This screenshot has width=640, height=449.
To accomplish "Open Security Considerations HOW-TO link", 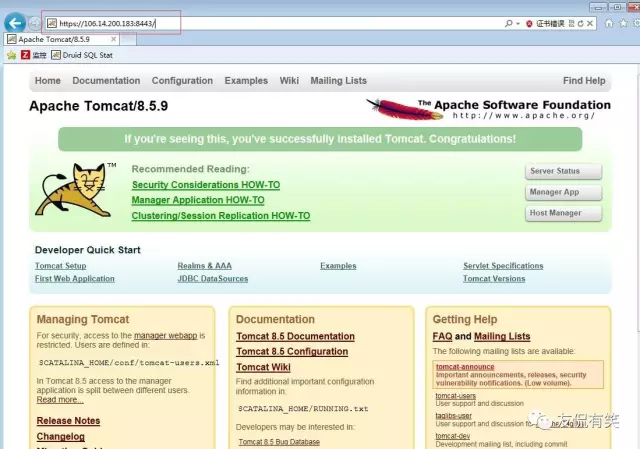I will pyautogui.click(x=206, y=185).
